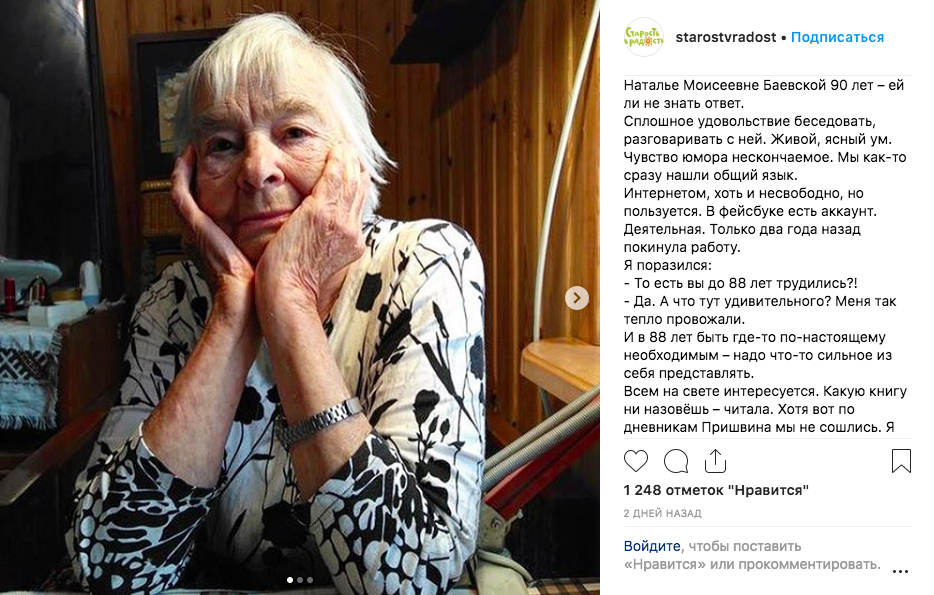
Task: Open the Старость в радость profile avatar
Action: (x=643, y=37)
